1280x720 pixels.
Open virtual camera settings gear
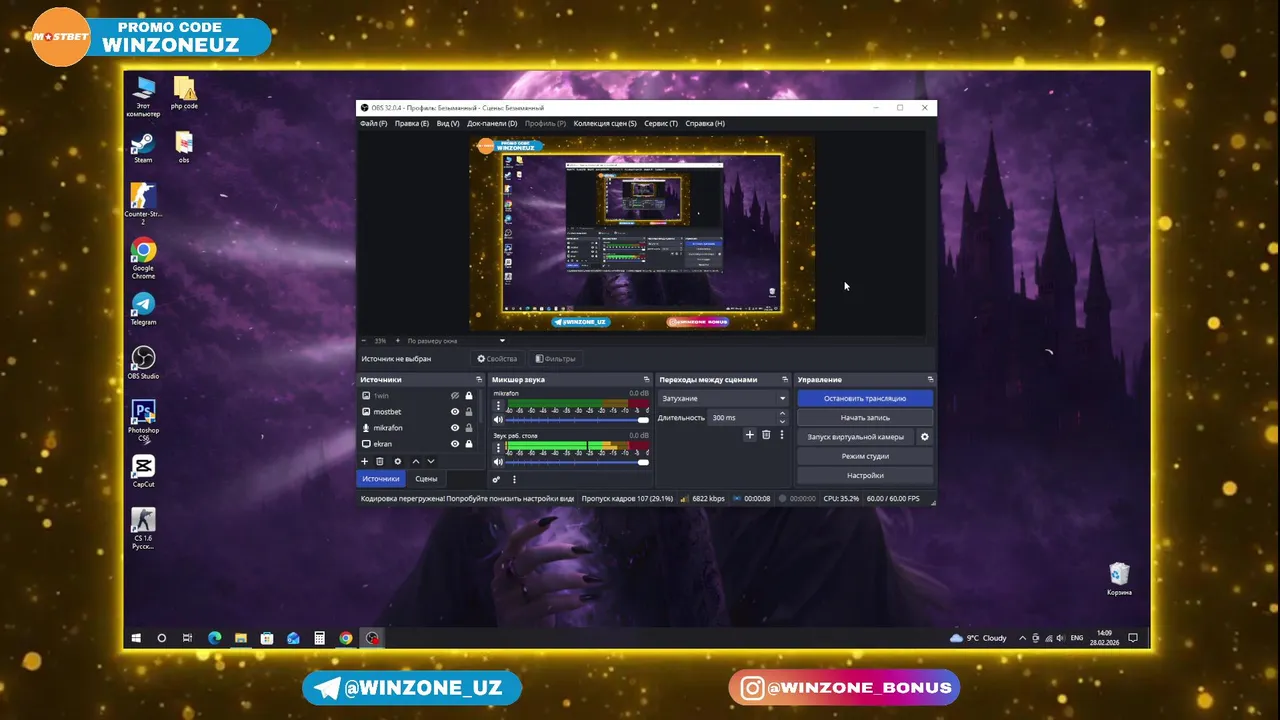pos(924,437)
